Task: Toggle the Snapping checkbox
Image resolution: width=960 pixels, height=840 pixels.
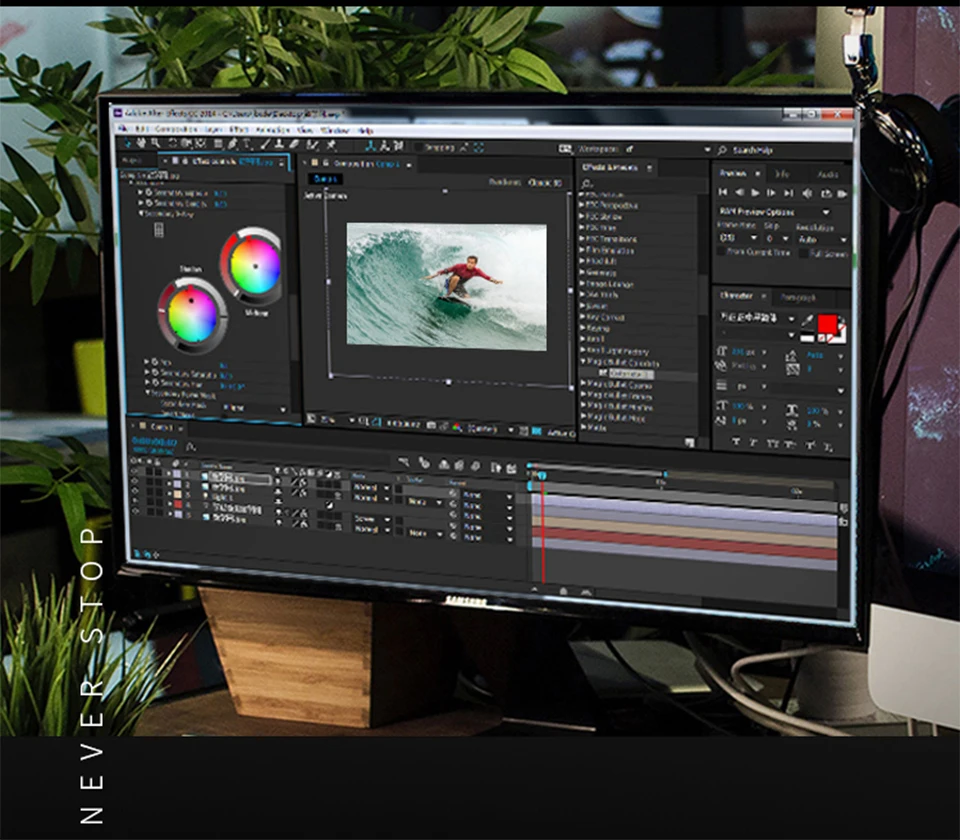Action: point(419,147)
